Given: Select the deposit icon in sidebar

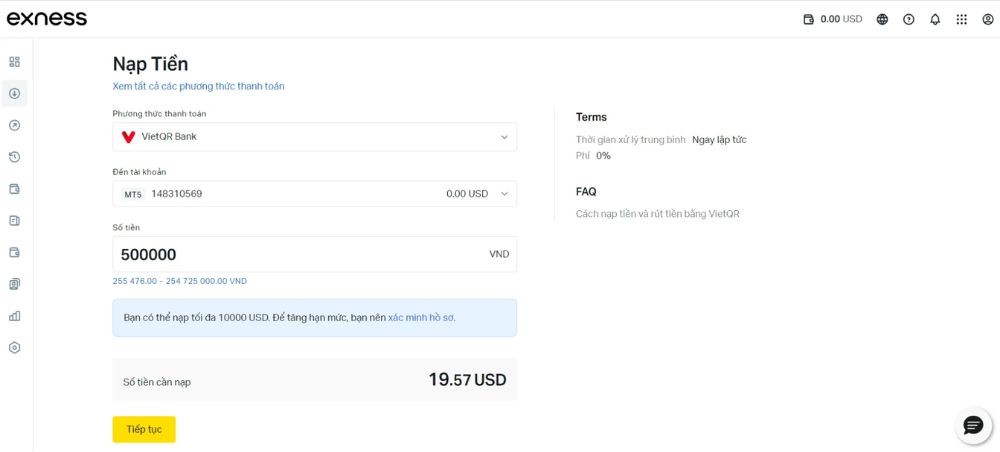Looking at the screenshot, I should (x=15, y=94).
